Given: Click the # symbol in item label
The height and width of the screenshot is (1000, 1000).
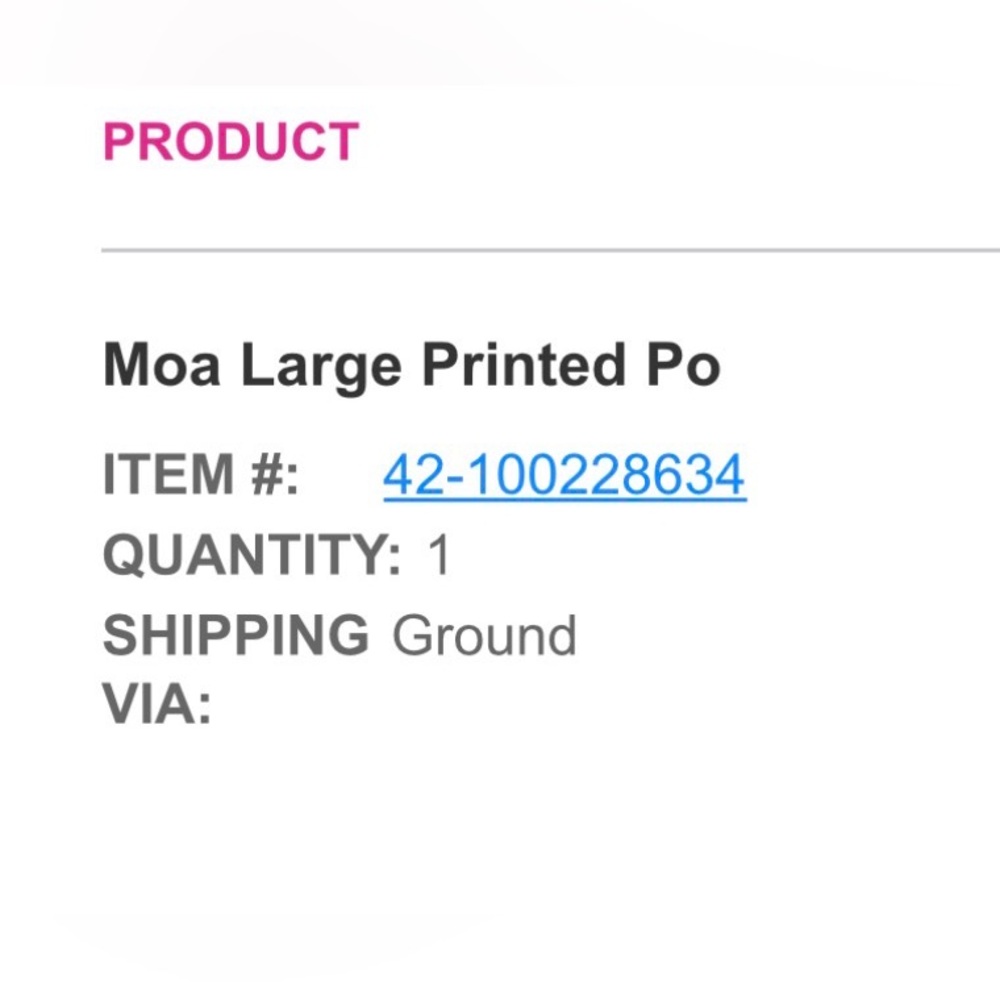Looking at the screenshot, I should coord(267,474).
